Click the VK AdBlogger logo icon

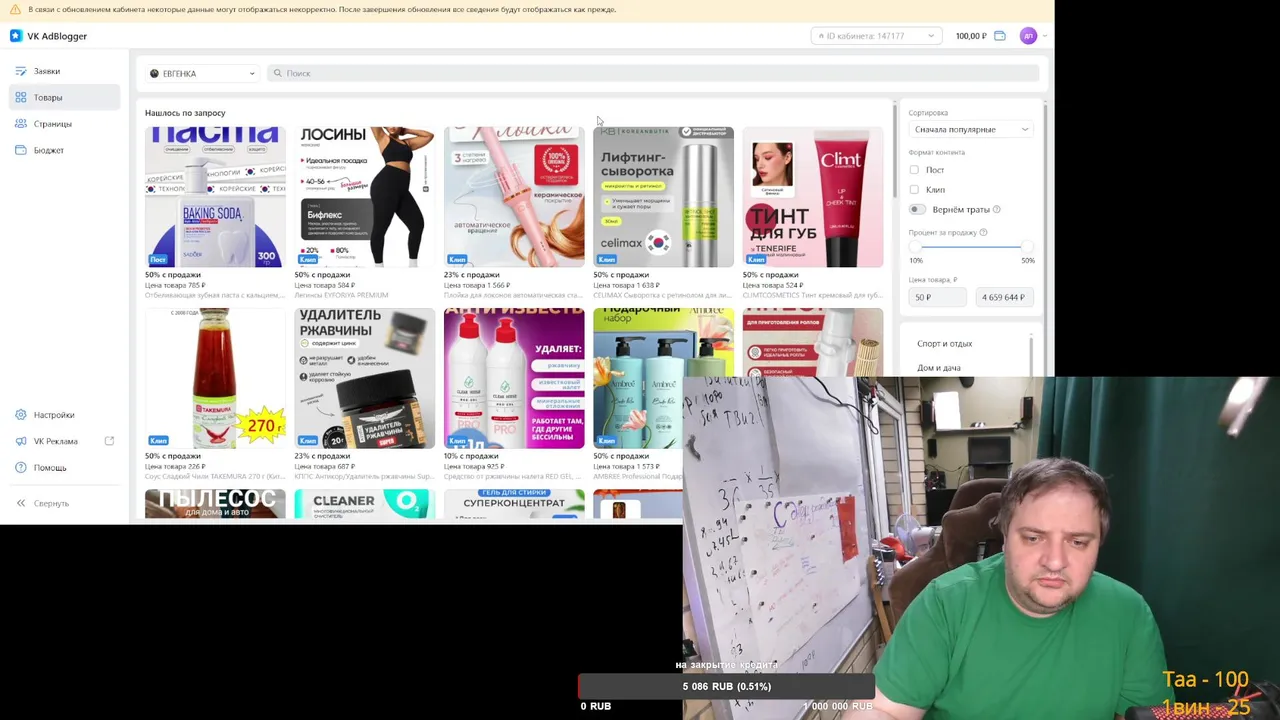(x=15, y=36)
